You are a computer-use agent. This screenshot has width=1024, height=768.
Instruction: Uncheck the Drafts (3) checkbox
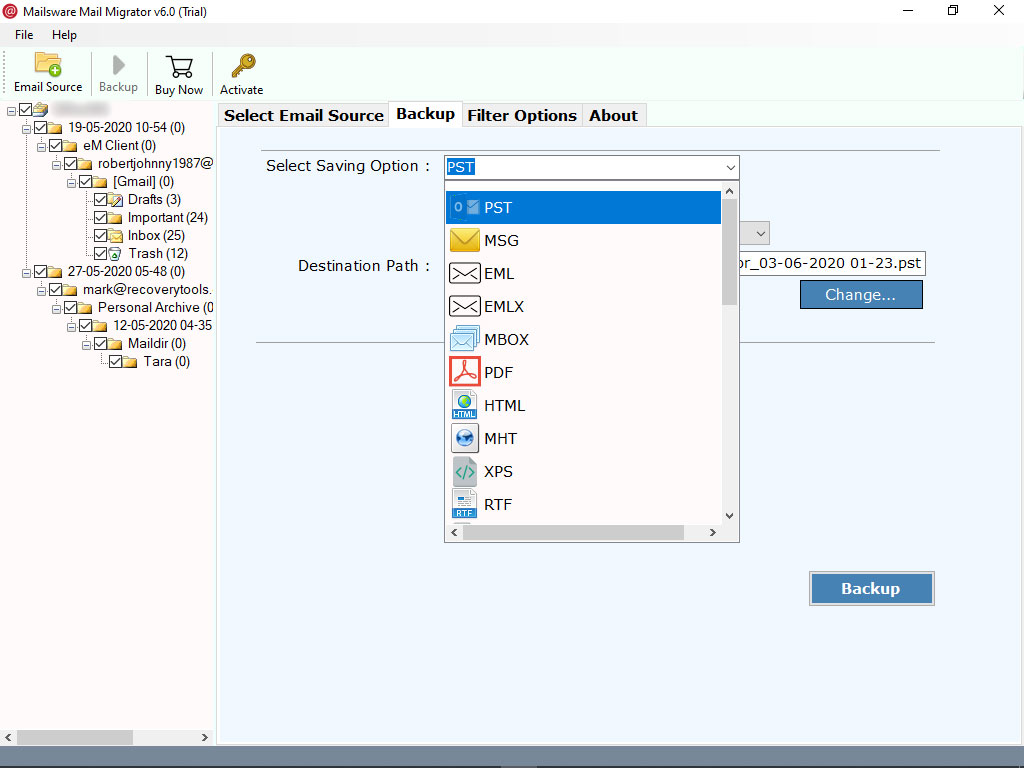click(x=101, y=199)
